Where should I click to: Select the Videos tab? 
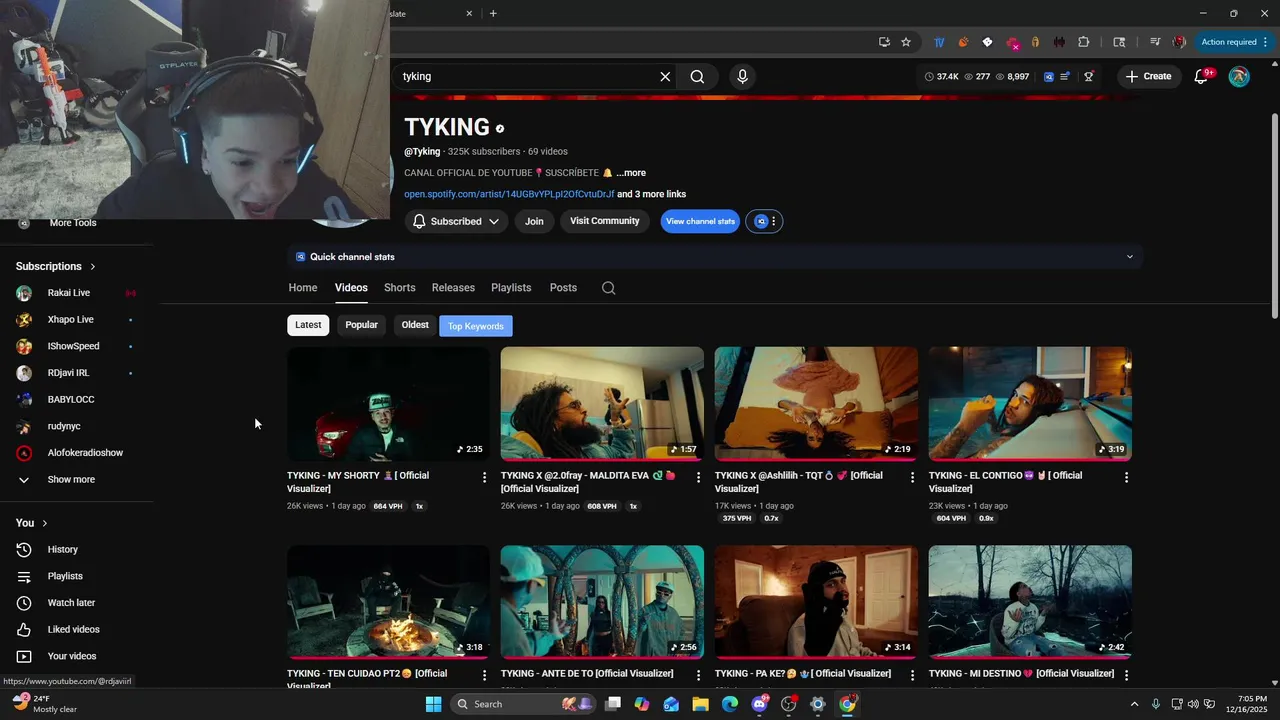pyautogui.click(x=351, y=288)
